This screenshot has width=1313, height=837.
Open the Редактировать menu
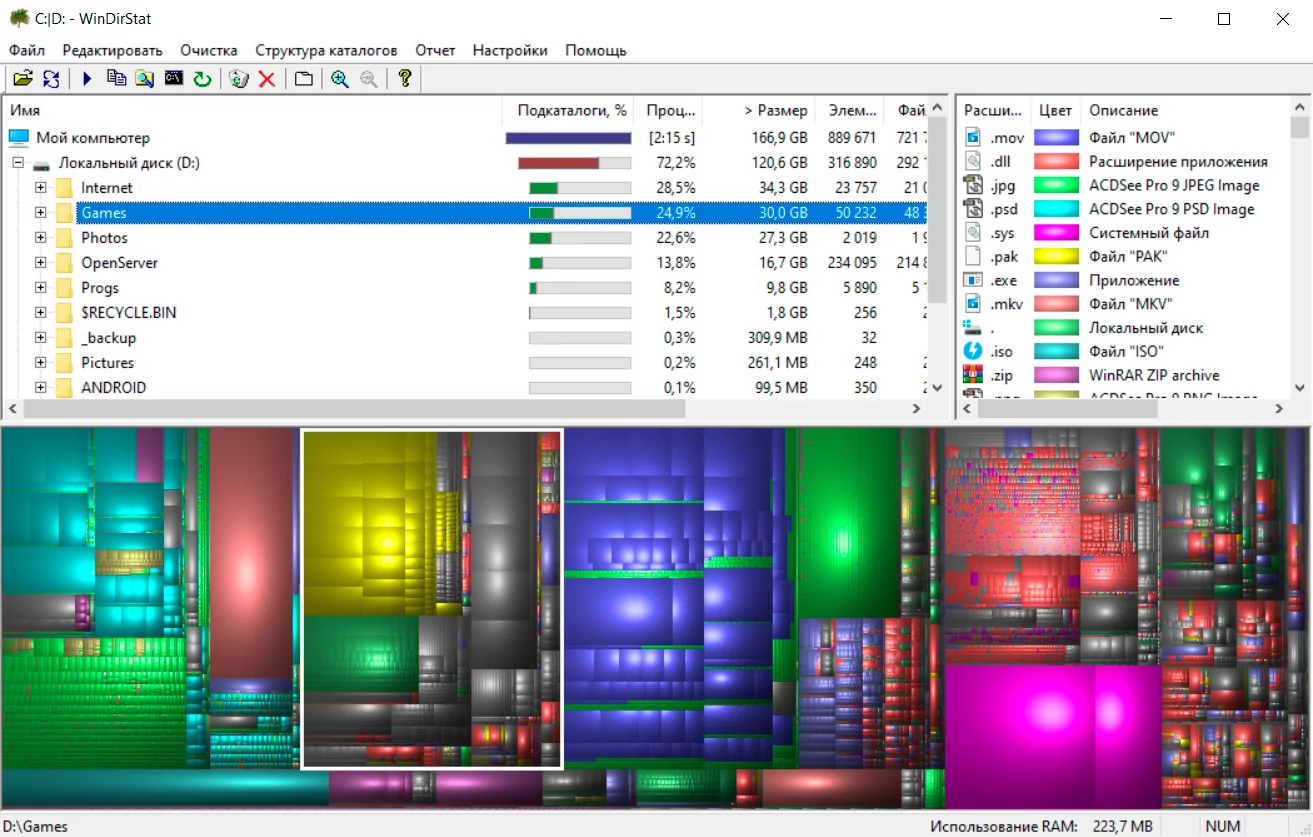pyautogui.click(x=112, y=50)
